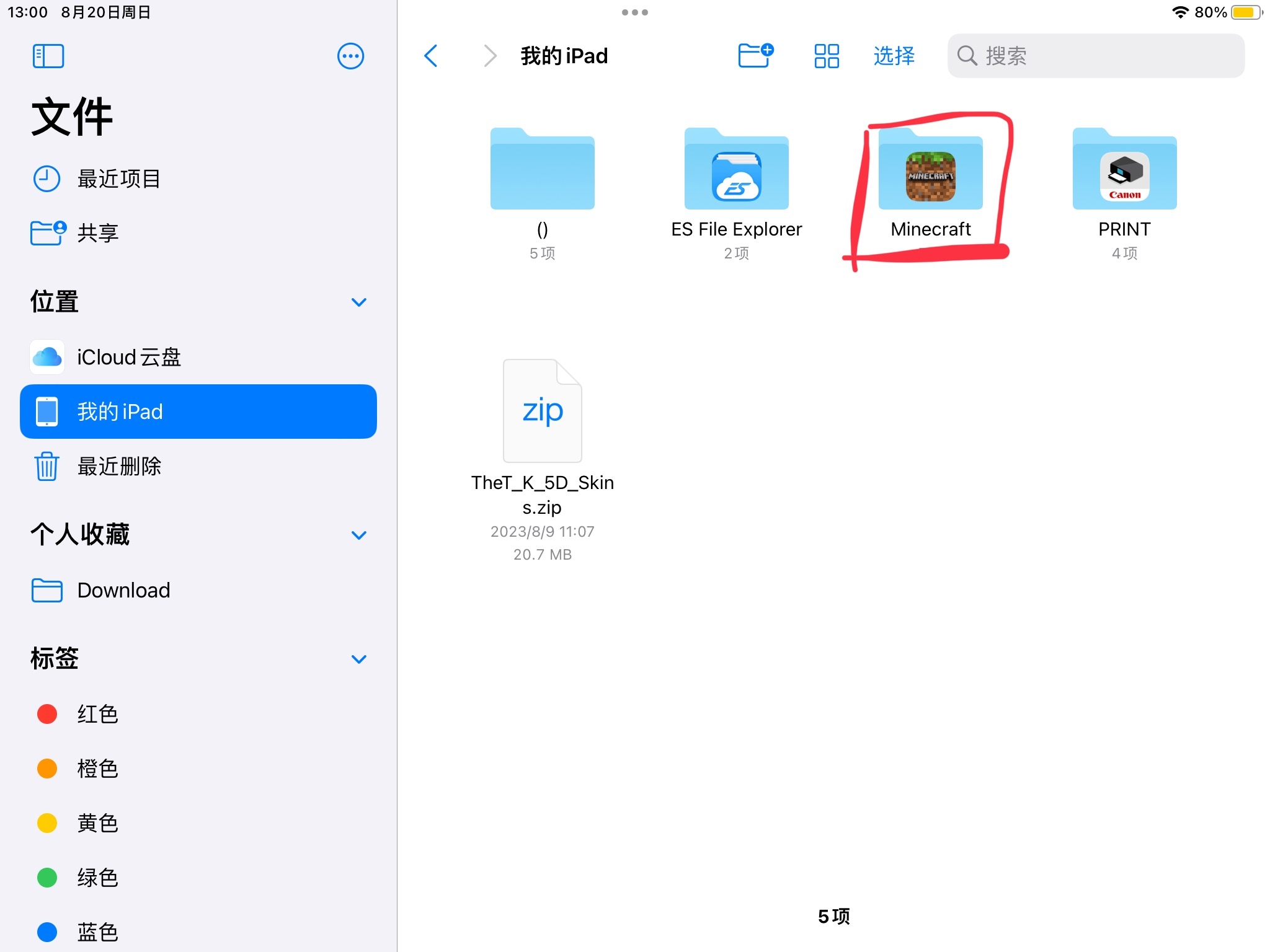1270x952 pixels.
Task: Click the 搜索 search field
Action: click(x=1096, y=56)
